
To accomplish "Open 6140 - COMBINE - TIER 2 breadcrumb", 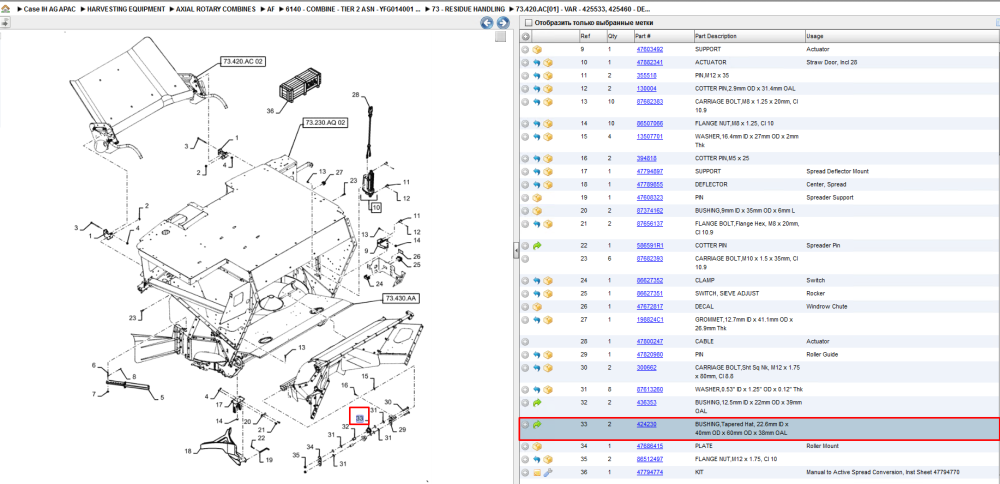I will click(x=354, y=10).
